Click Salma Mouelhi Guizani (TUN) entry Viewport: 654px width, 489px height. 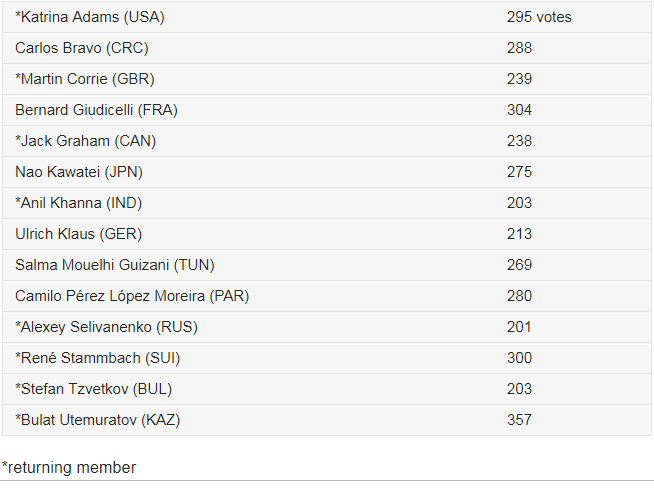point(115,265)
